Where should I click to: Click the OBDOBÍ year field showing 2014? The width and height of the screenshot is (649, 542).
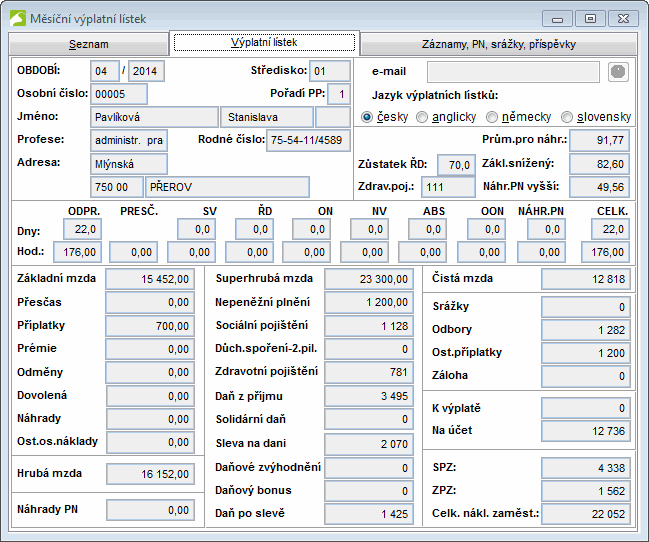(x=147, y=72)
